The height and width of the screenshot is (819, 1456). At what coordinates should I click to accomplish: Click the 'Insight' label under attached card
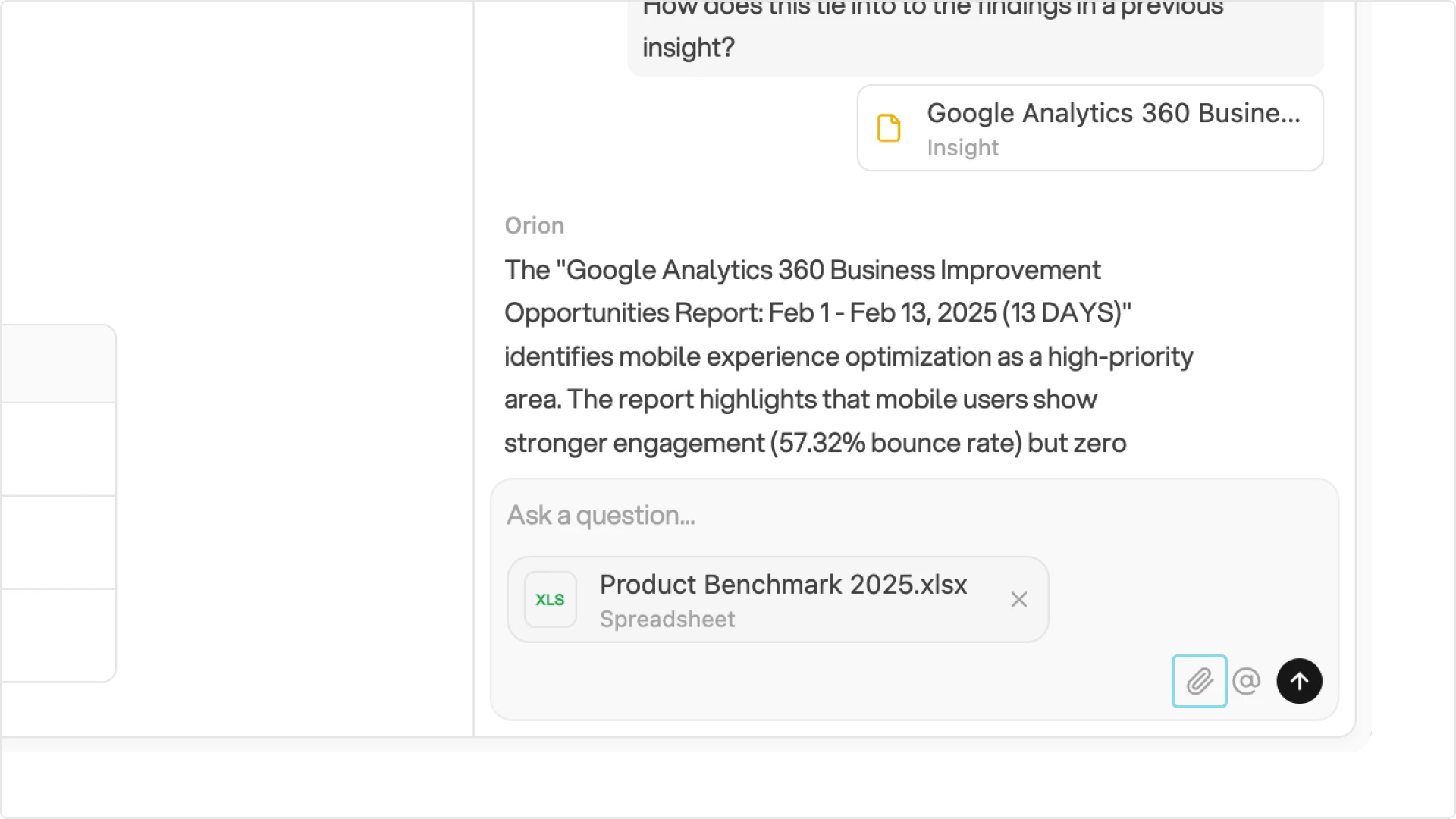pyautogui.click(x=962, y=148)
